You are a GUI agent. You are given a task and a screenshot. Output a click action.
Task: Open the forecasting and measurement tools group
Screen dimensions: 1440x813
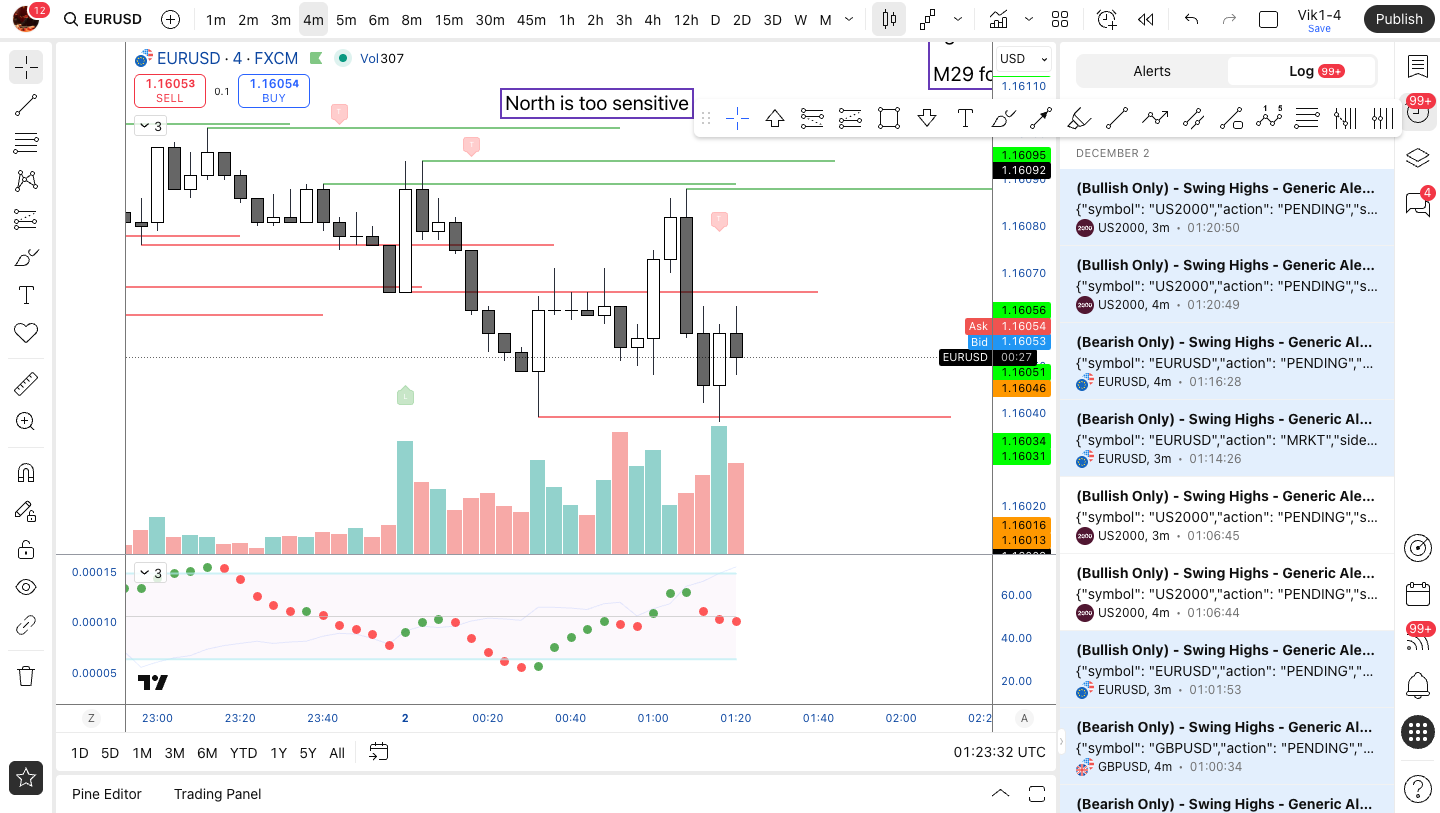coord(26,219)
